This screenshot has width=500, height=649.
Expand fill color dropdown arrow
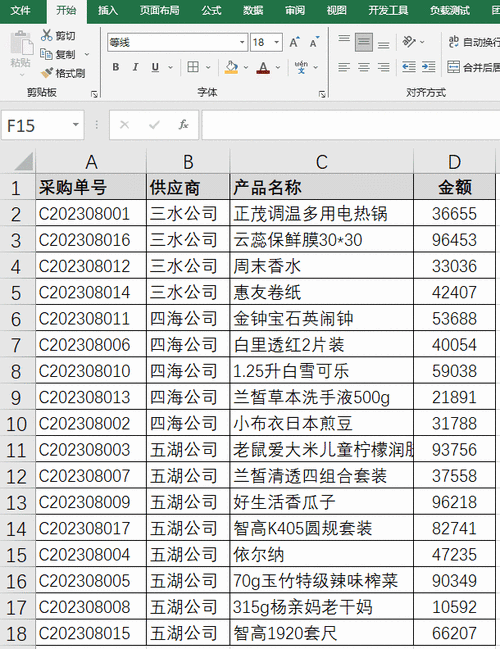click(x=246, y=67)
